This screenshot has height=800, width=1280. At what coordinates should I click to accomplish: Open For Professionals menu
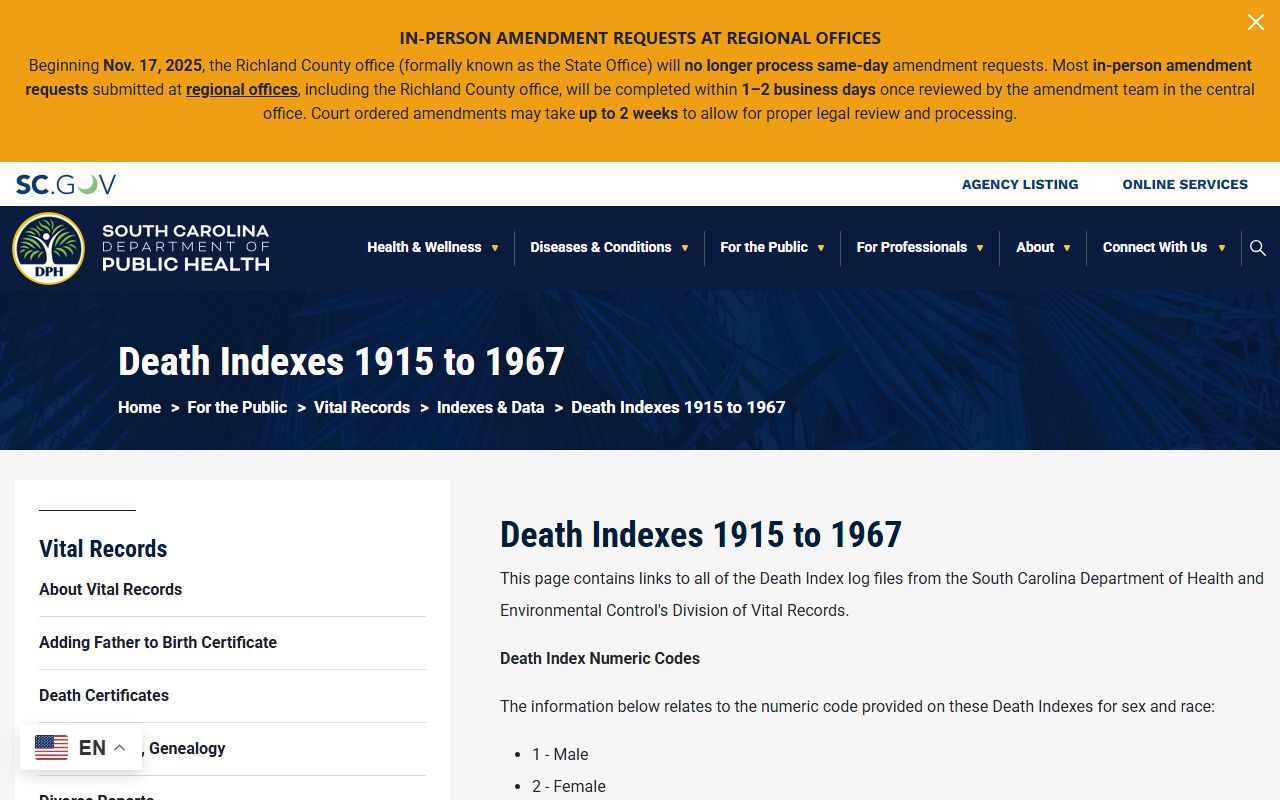[912, 247]
